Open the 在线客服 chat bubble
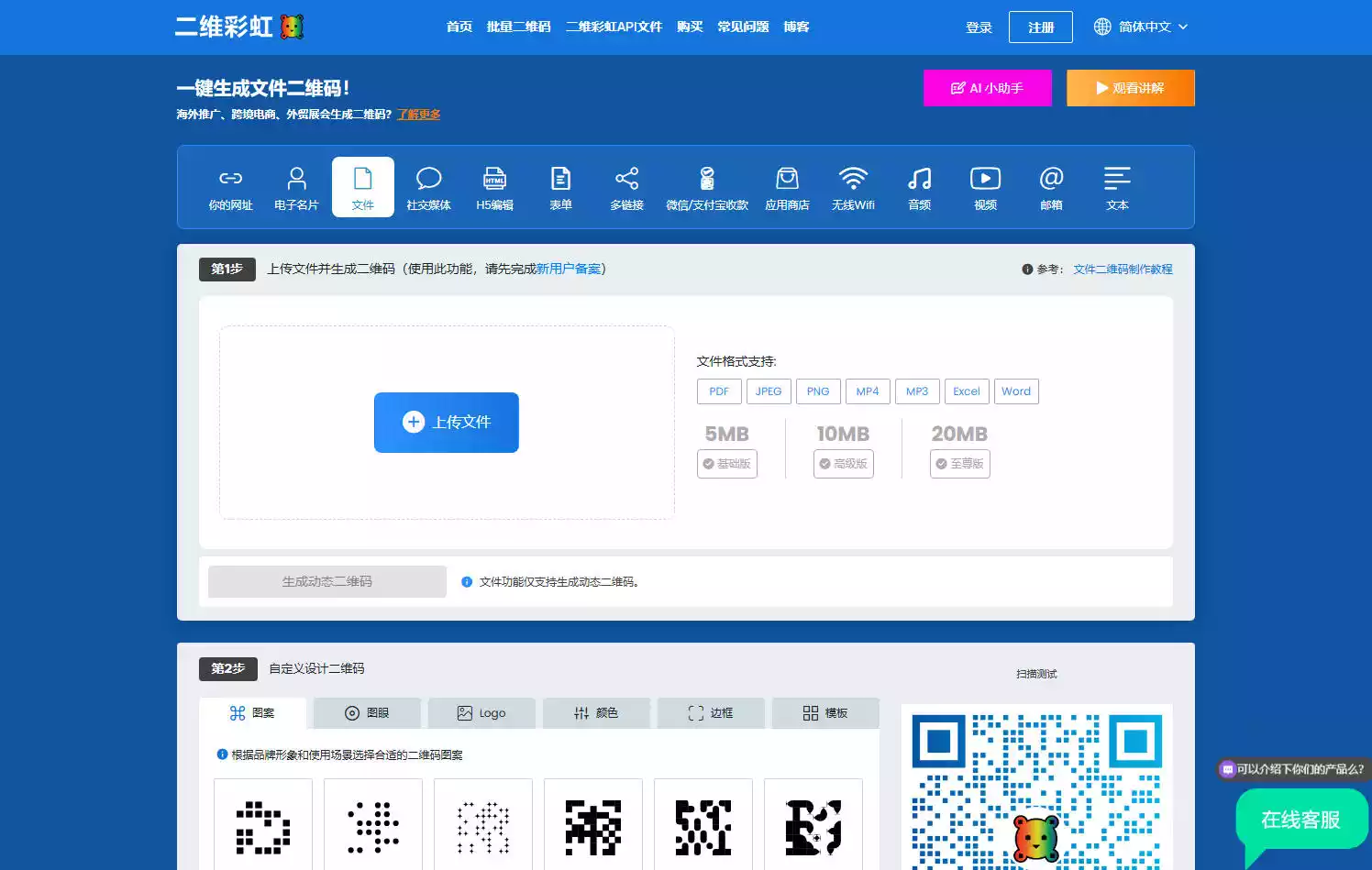1372x870 pixels. [1301, 820]
